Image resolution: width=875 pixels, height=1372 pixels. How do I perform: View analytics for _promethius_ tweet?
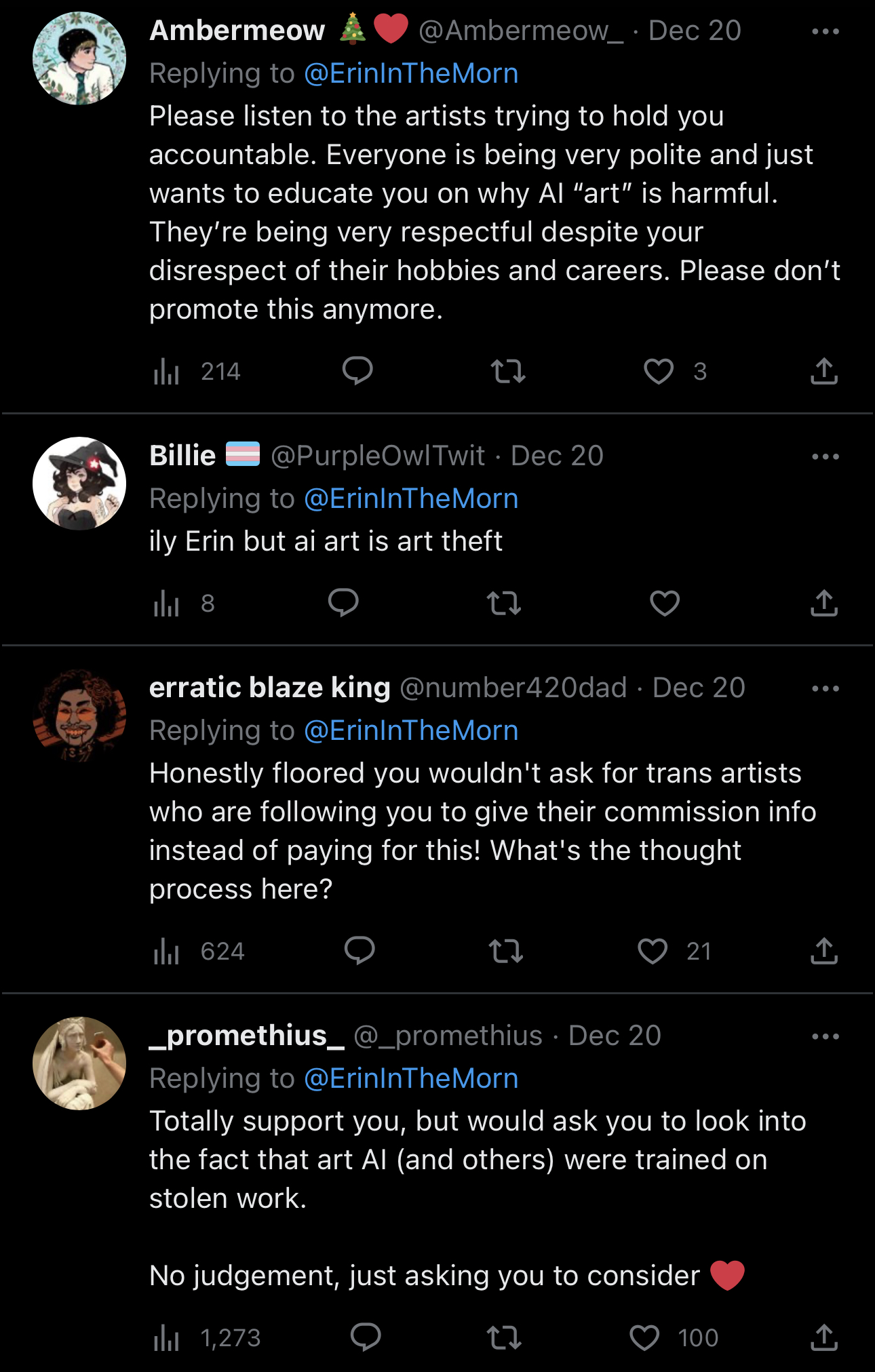[166, 1337]
